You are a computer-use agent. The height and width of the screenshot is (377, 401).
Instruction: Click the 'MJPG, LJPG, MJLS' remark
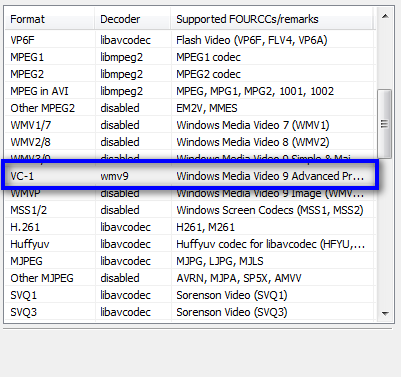pyautogui.click(x=220, y=261)
